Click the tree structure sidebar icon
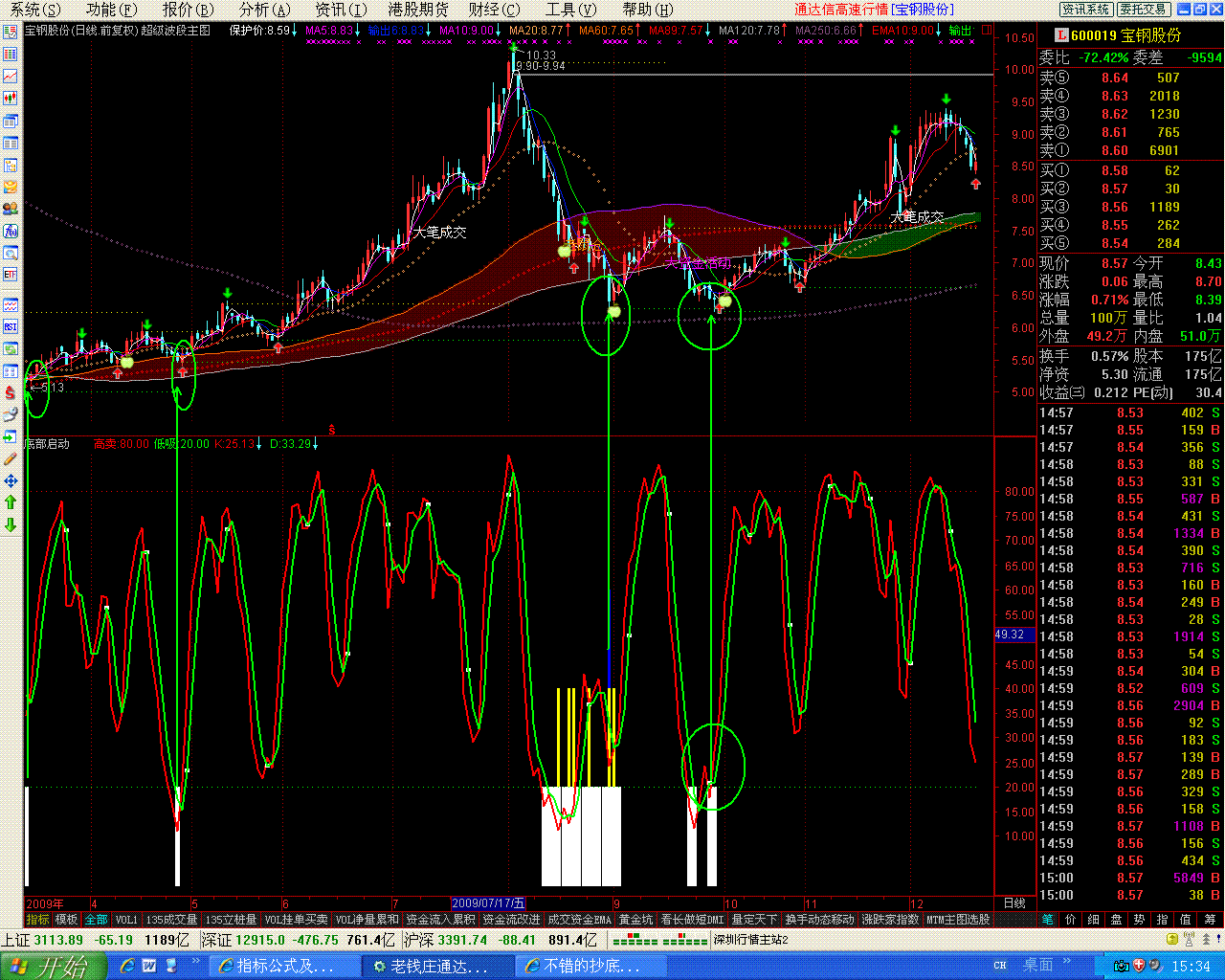This screenshot has height=980, width=1225. (x=11, y=165)
